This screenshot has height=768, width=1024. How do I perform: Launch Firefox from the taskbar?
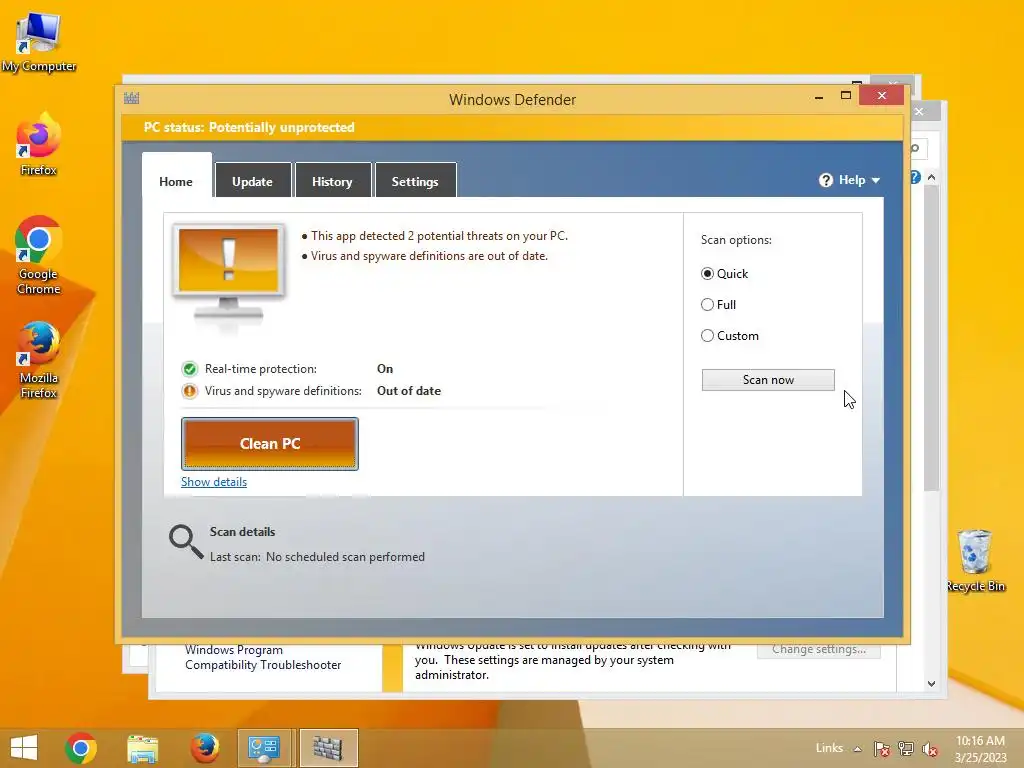(x=204, y=748)
